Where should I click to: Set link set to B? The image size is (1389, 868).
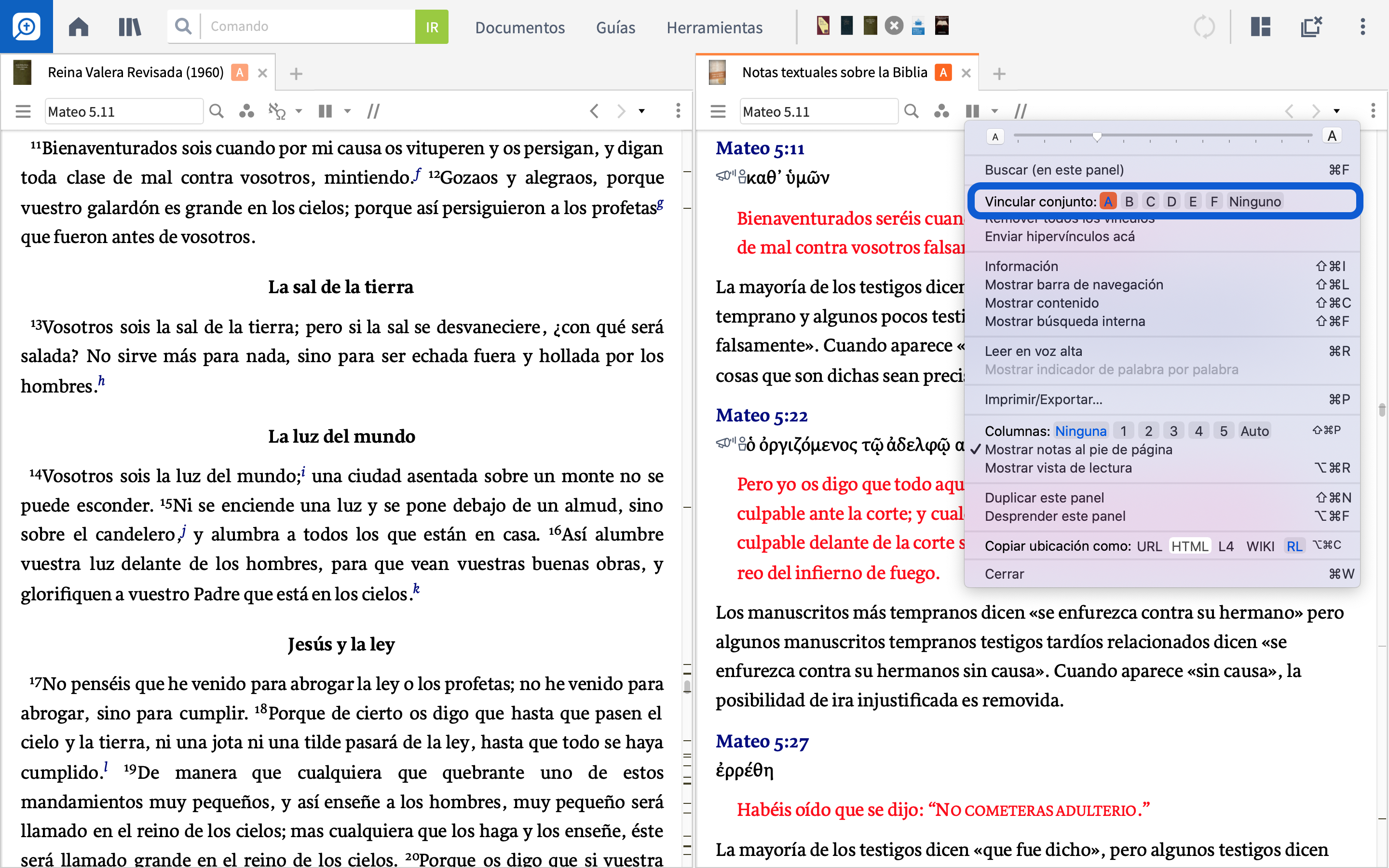coord(1129,202)
